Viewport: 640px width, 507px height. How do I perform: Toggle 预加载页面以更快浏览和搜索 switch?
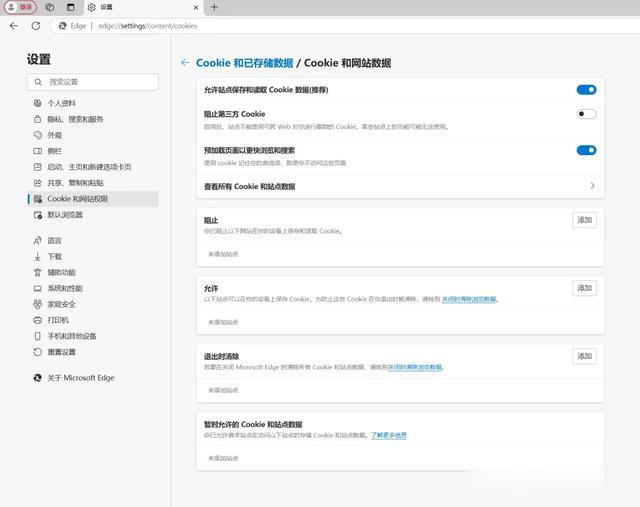pos(587,150)
